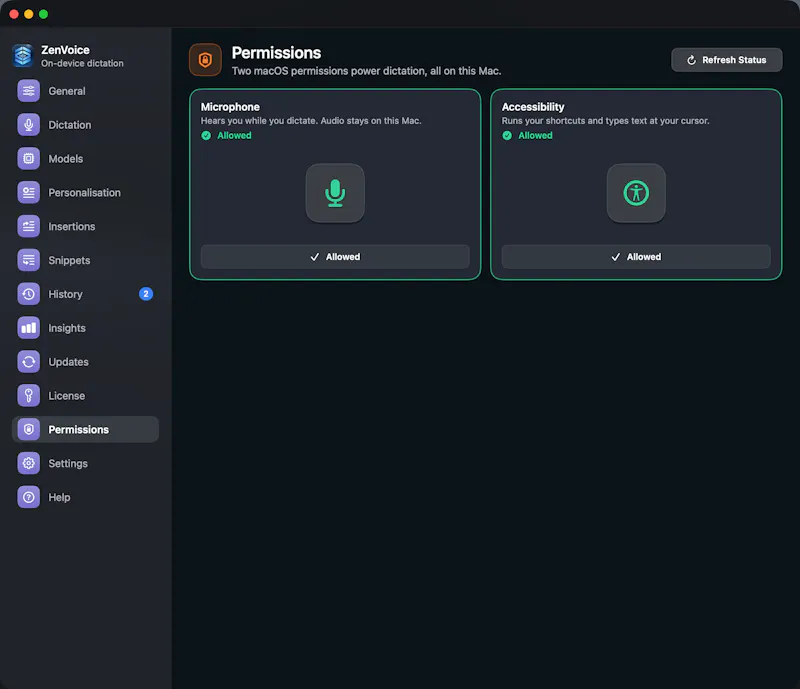Click the General sliders icon in sidebar
This screenshot has width=800, height=689.
click(x=29, y=91)
